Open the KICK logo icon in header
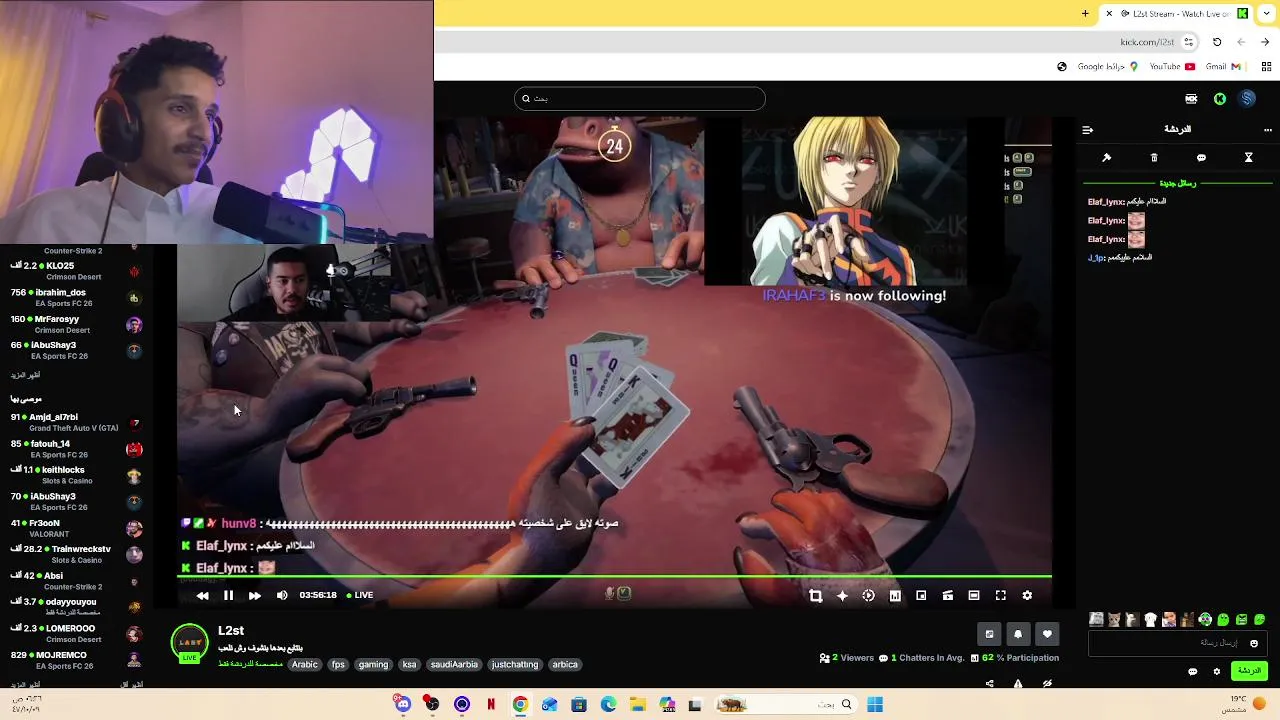The height and width of the screenshot is (720, 1280). click(1220, 98)
